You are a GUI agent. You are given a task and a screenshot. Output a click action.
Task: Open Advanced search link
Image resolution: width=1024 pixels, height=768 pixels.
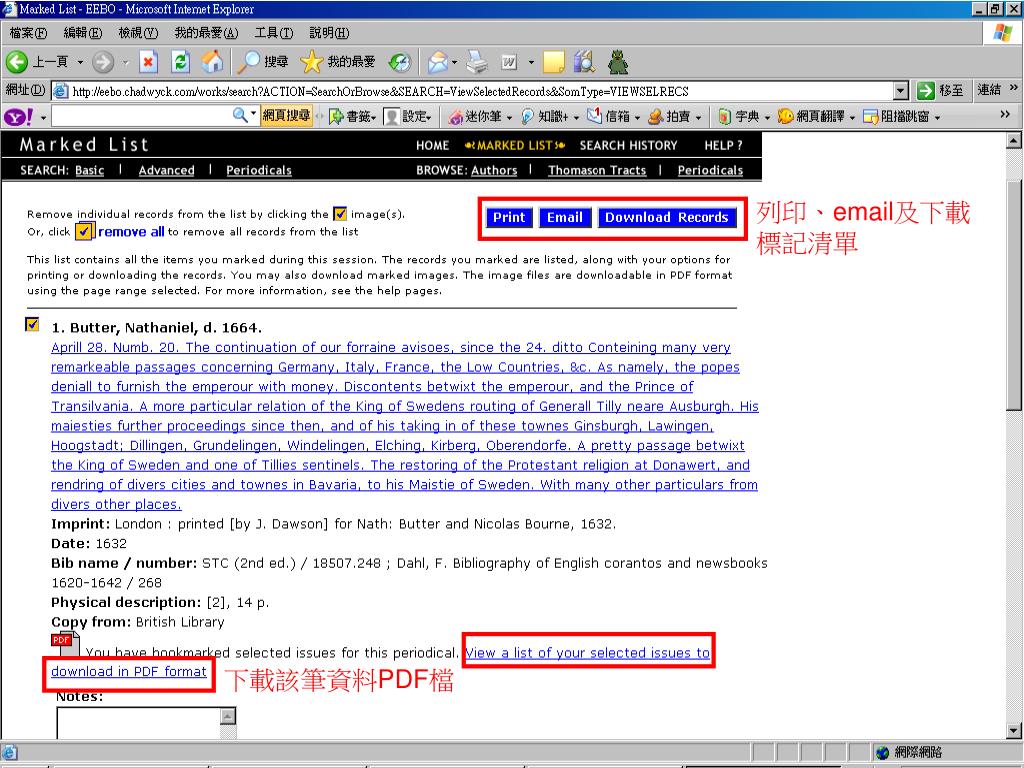click(167, 170)
